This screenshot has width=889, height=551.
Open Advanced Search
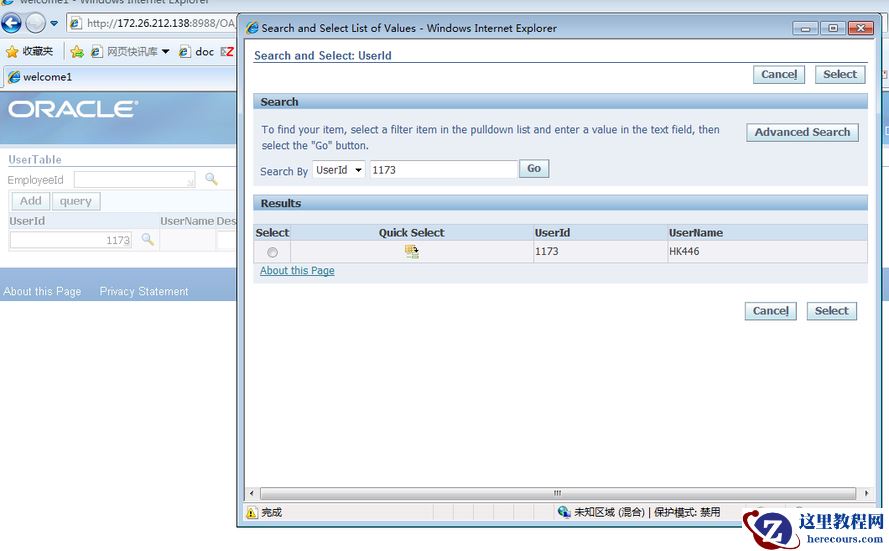(802, 132)
